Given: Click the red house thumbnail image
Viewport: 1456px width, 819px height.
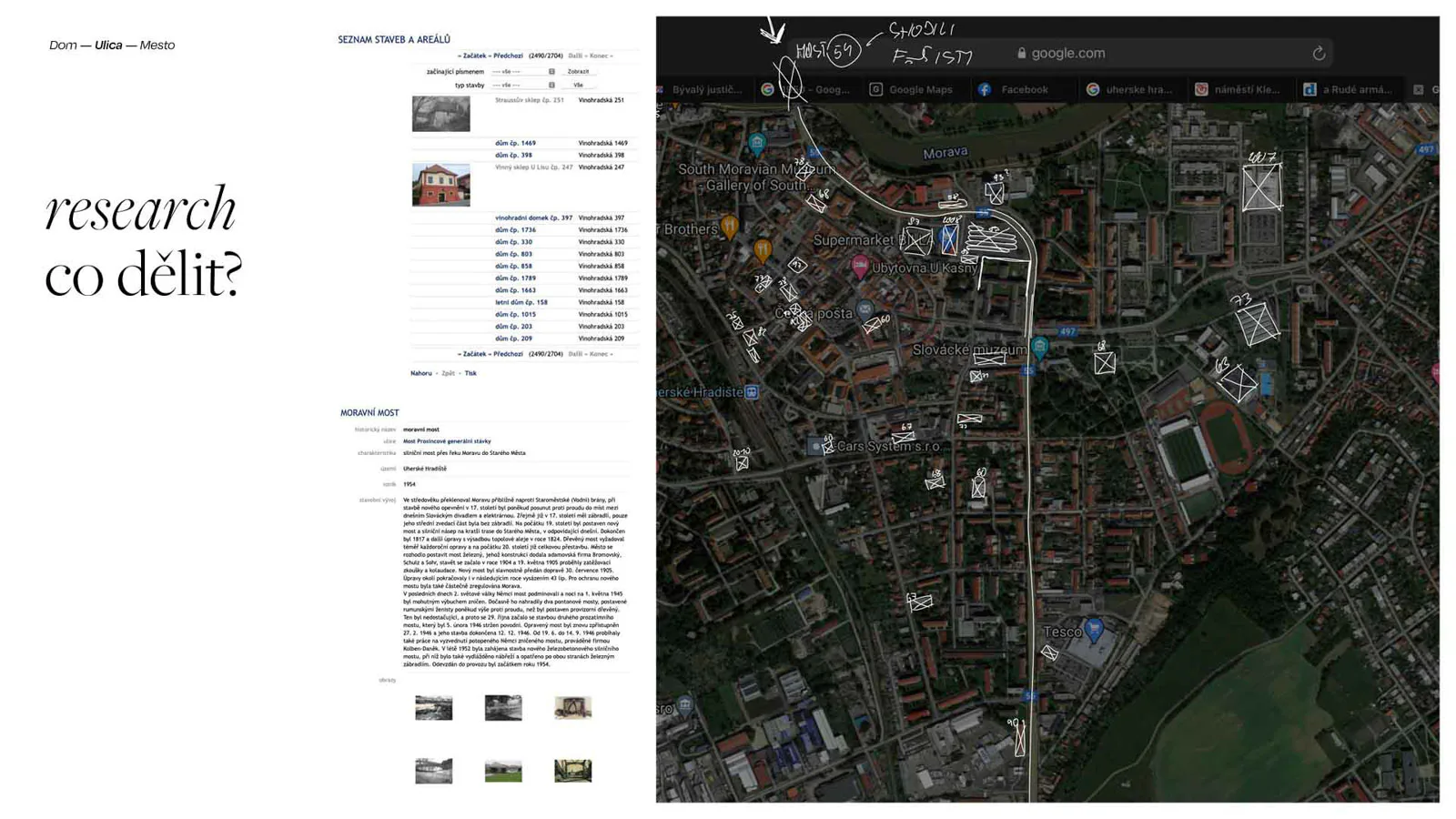Looking at the screenshot, I should click(x=441, y=185).
